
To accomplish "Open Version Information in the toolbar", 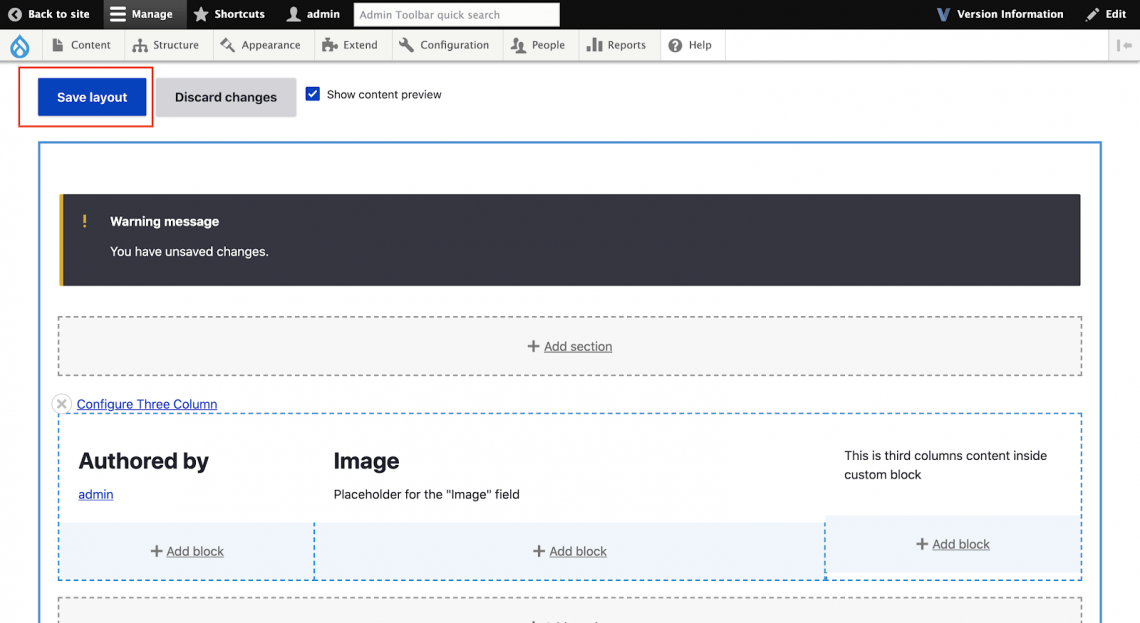I will (x=999, y=14).
